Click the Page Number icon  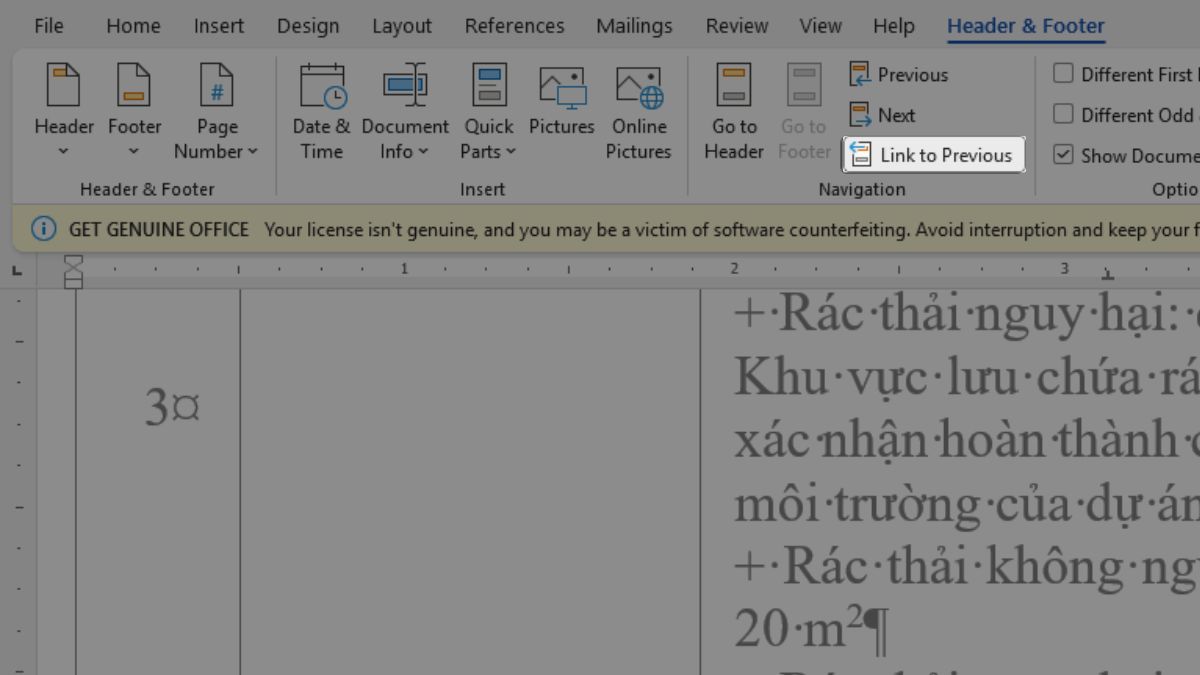point(216,86)
